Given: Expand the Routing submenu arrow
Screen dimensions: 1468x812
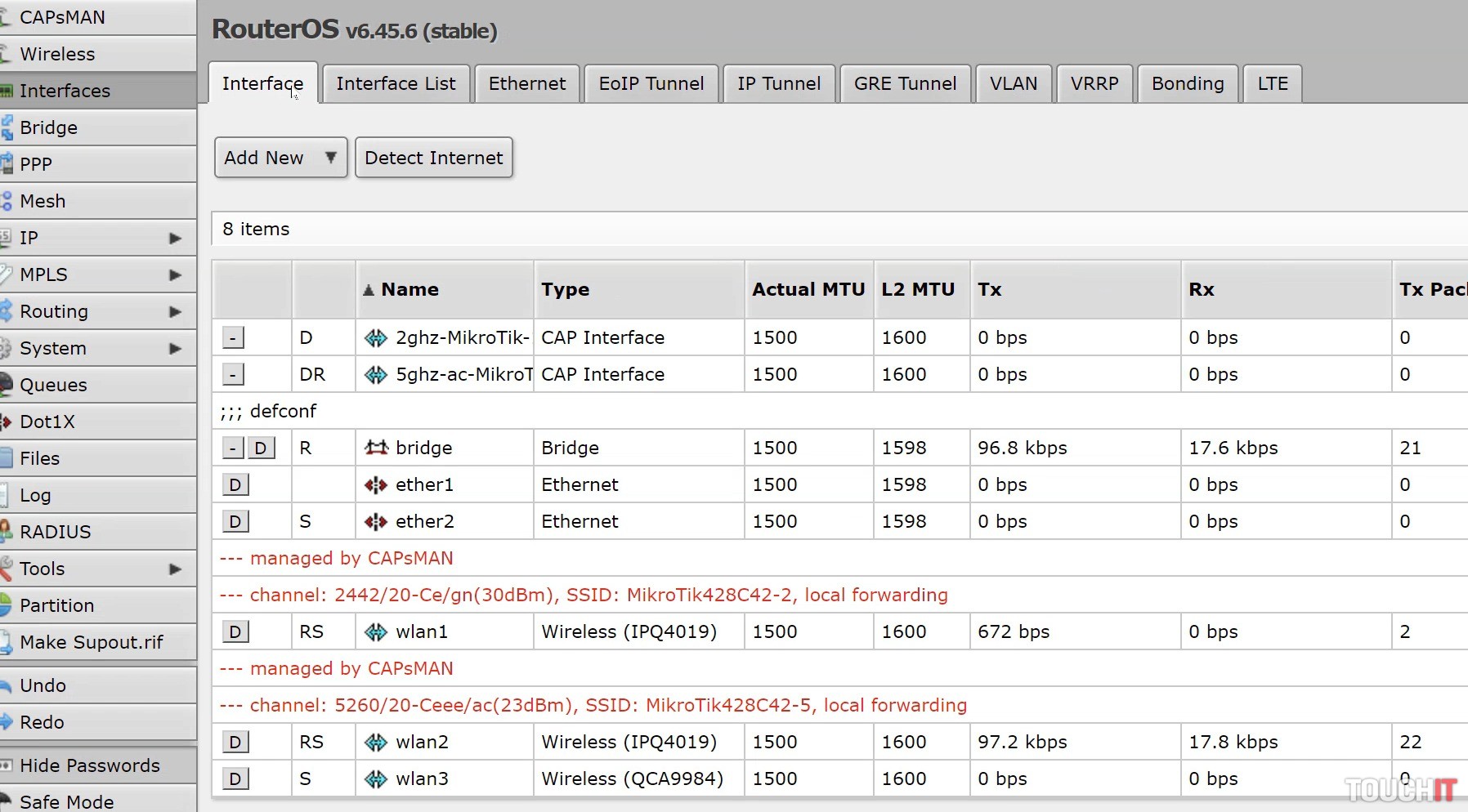Looking at the screenshot, I should pyautogui.click(x=175, y=312).
